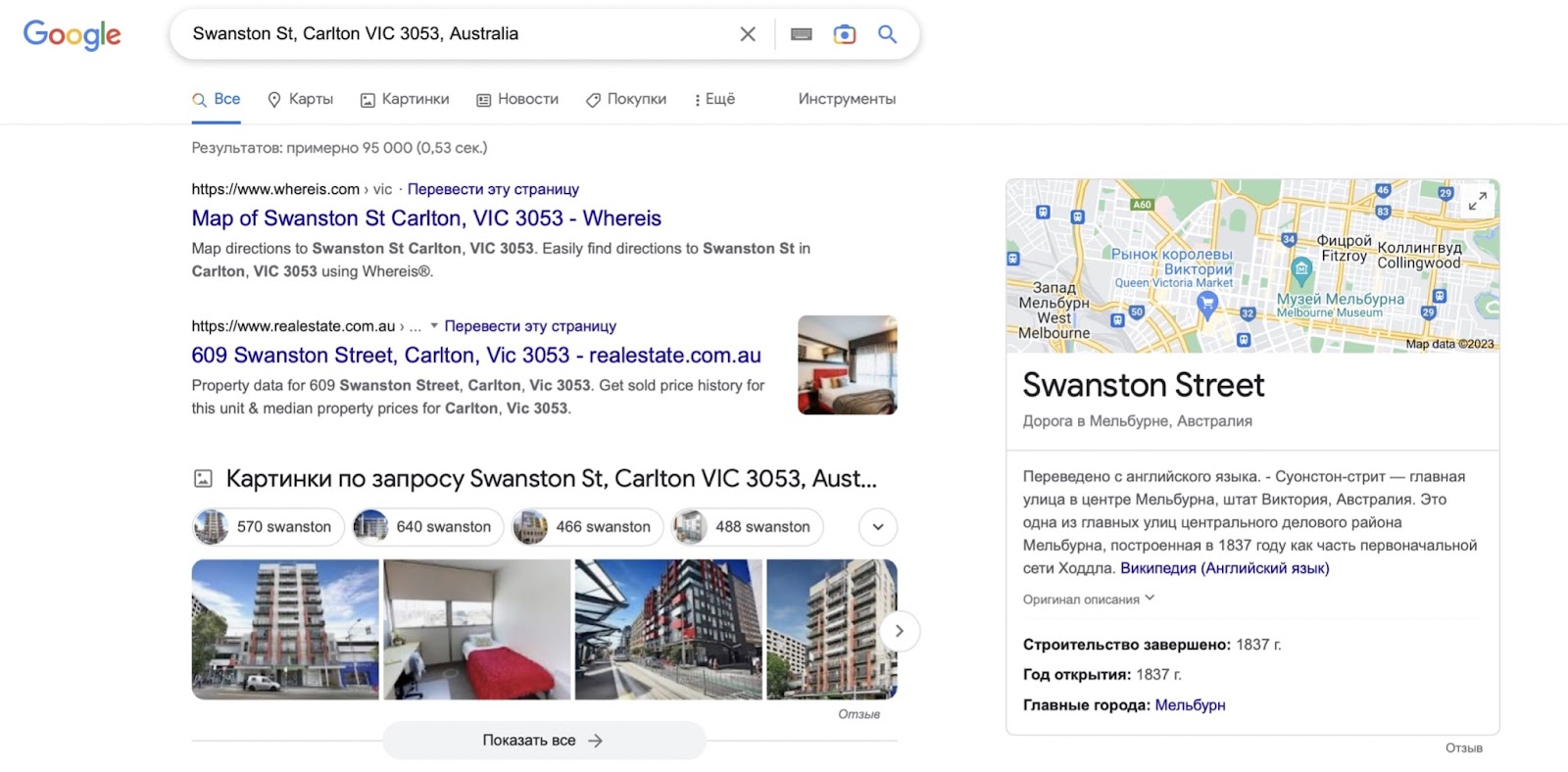This screenshot has height=772, width=1568.
Task: Open the bedroom thumbnail of realestate result
Action: click(848, 364)
